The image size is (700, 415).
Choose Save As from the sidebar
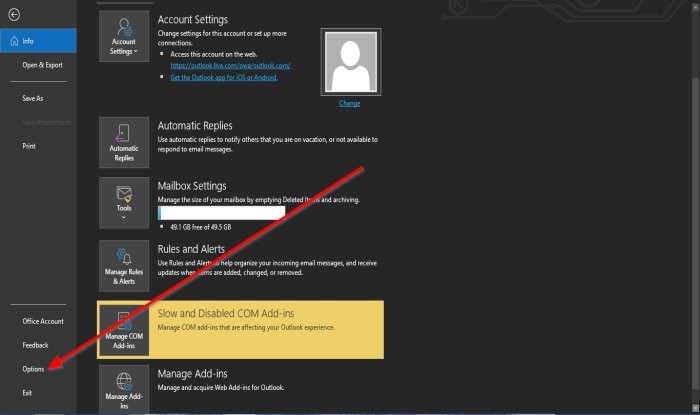(x=33, y=98)
